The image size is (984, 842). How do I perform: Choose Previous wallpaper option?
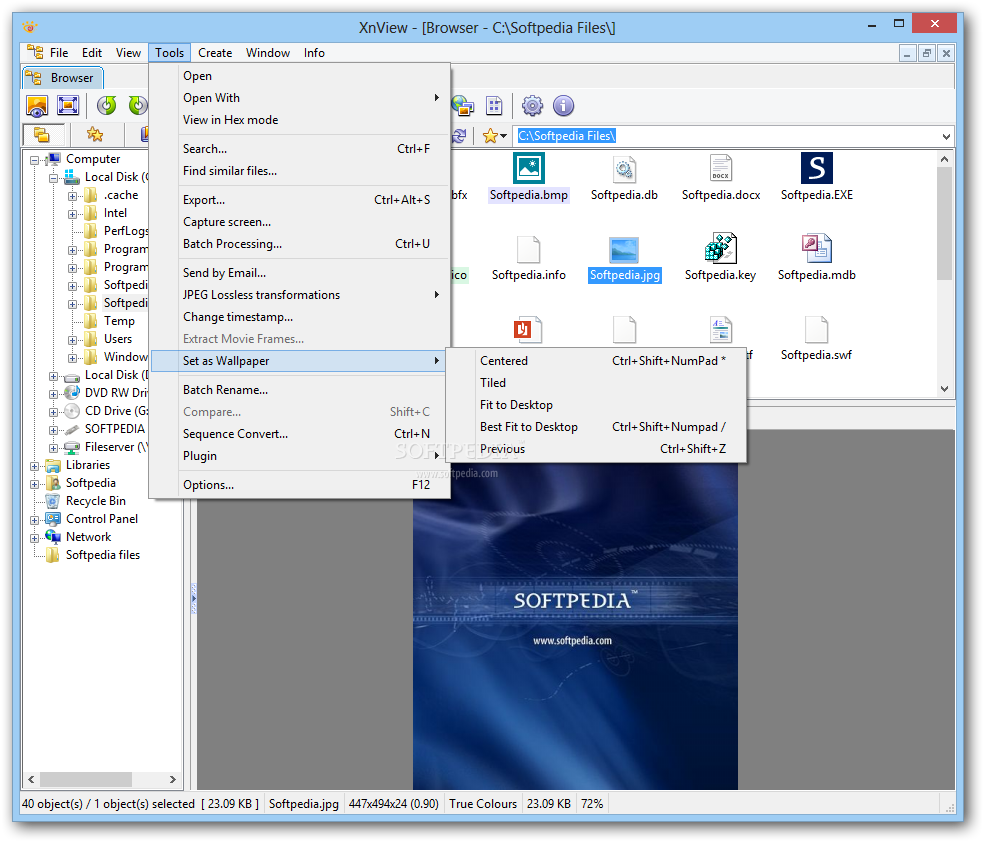pyautogui.click(x=596, y=449)
